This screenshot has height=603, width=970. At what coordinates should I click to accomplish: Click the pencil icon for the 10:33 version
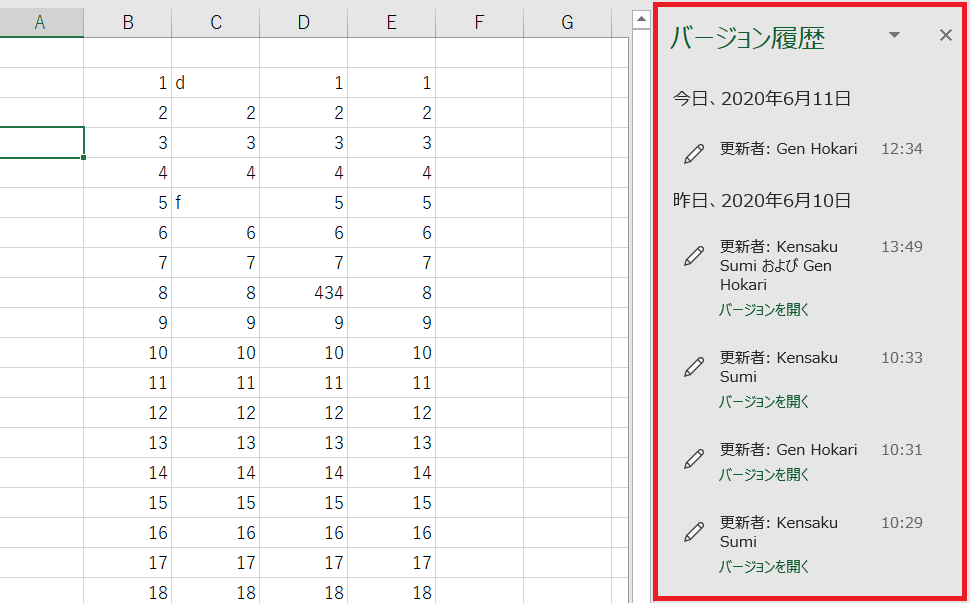693,366
